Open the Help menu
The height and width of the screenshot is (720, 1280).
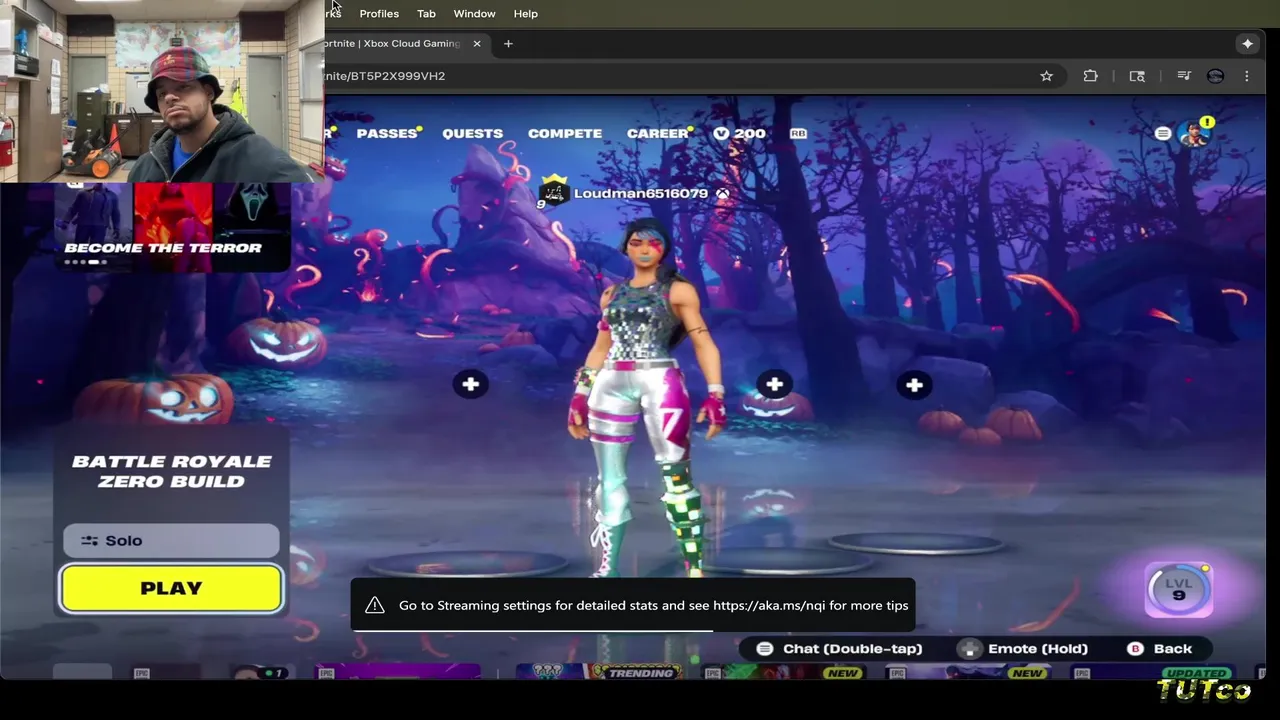tap(526, 14)
